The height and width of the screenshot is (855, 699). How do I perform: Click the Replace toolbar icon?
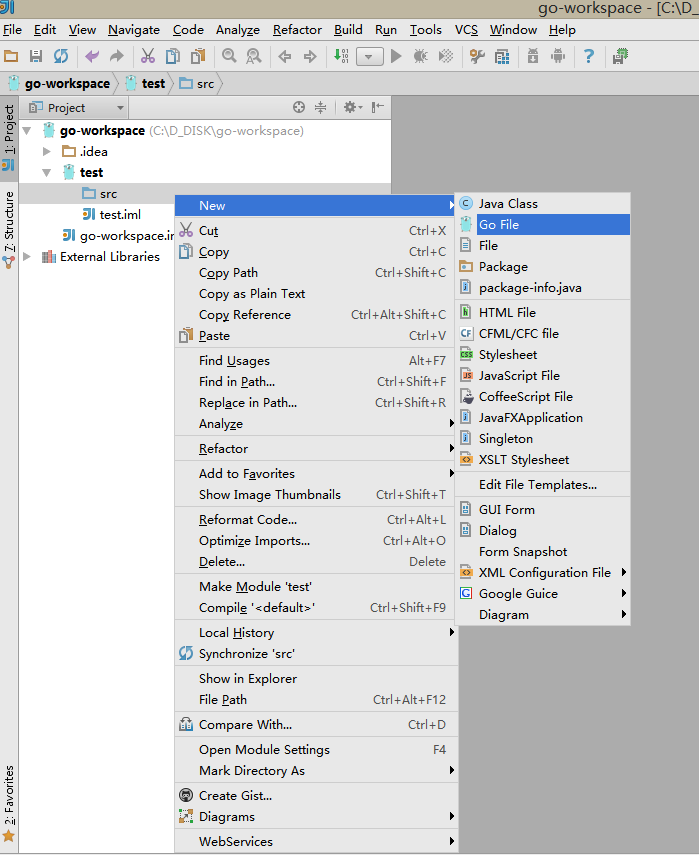click(x=254, y=56)
